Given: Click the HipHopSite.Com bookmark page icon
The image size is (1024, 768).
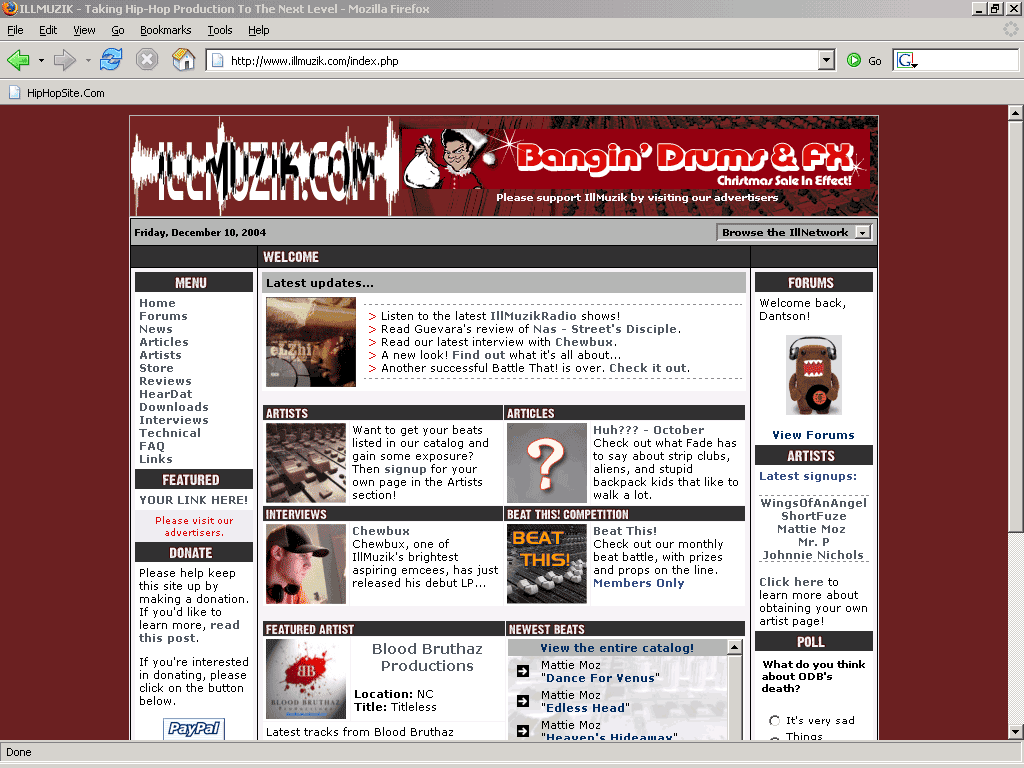Looking at the screenshot, I should 14,93.
